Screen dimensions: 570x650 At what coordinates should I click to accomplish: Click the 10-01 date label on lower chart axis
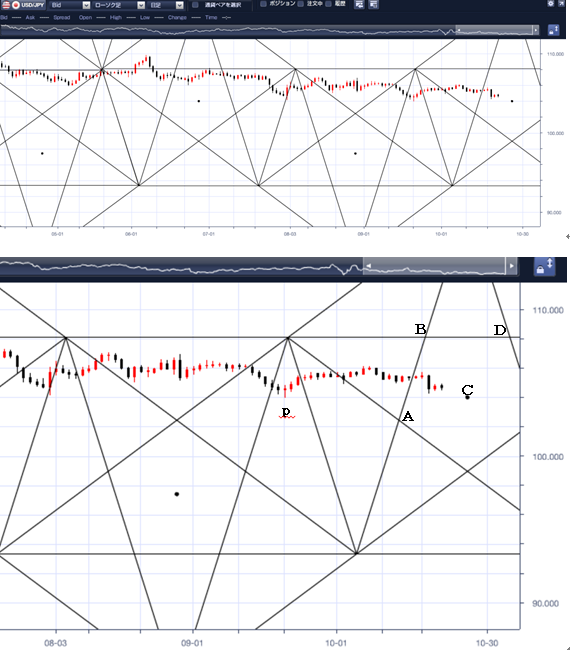click(x=336, y=643)
